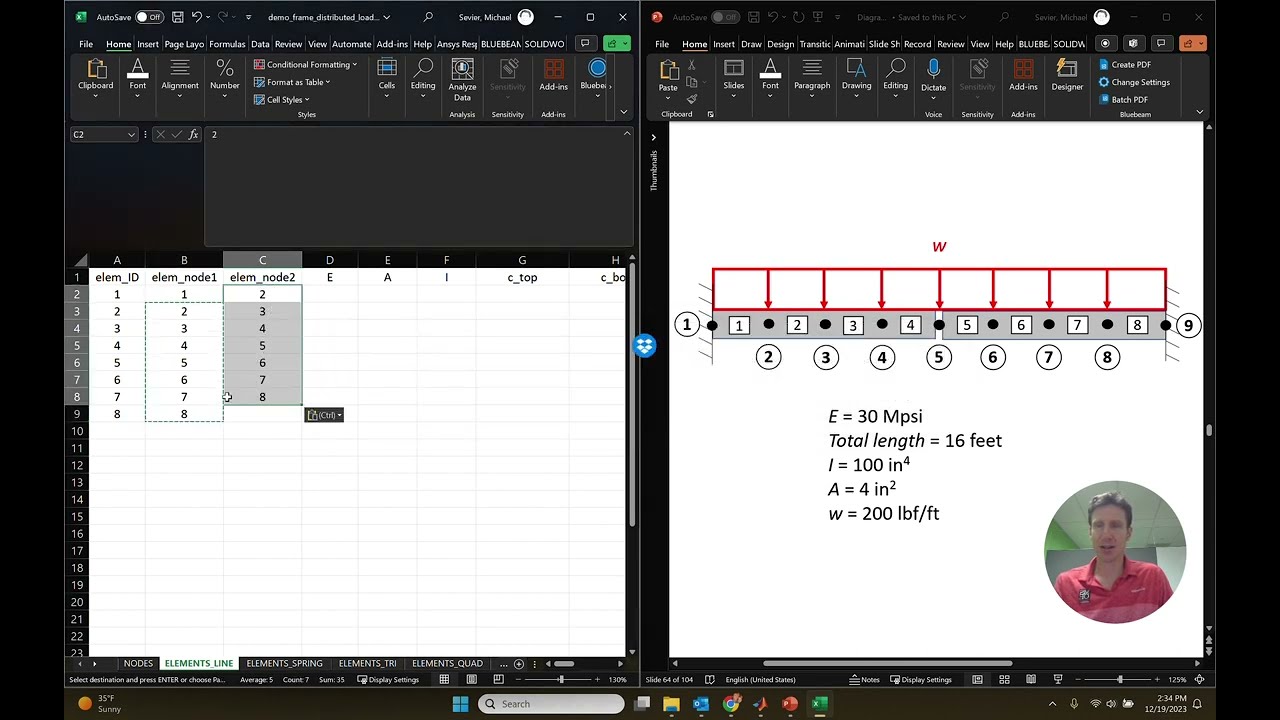This screenshot has height=720, width=1280.
Task: Add a new sheet with the plus button
Action: coord(518,663)
